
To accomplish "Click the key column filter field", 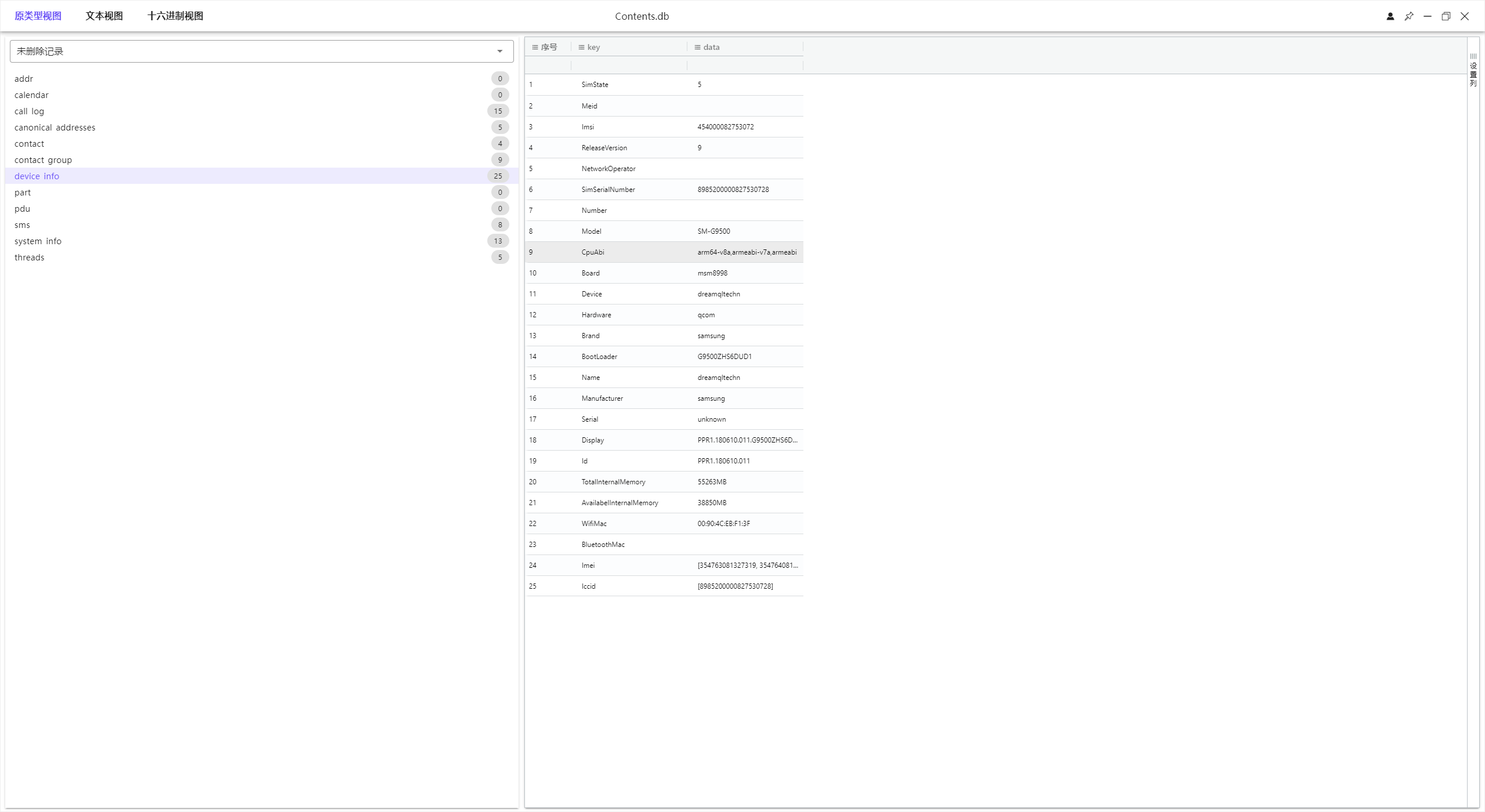I will (x=629, y=66).
